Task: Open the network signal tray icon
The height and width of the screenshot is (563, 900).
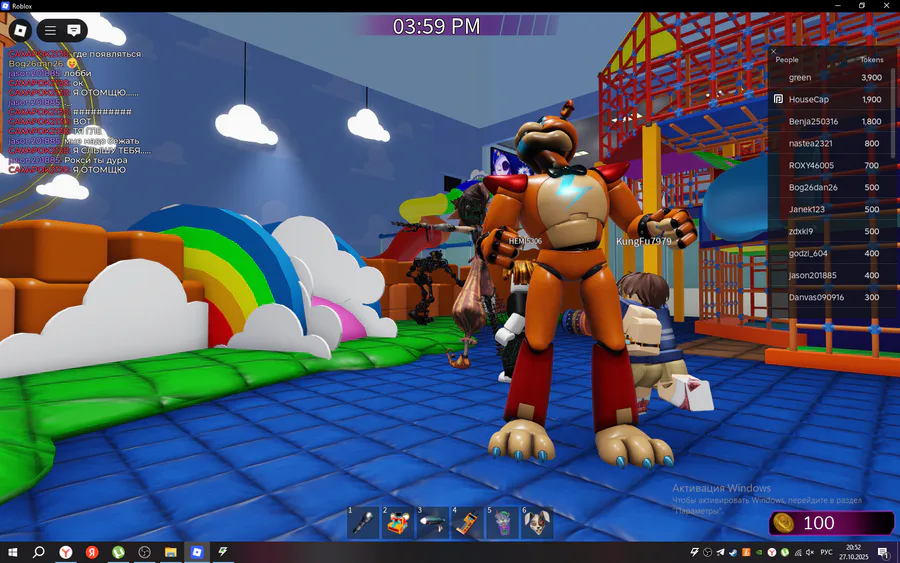Action: pyautogui.click(x=797, y=552)
